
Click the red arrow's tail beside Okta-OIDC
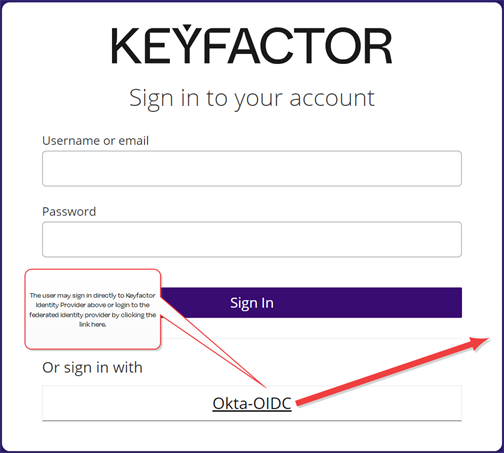pos(300,402)
